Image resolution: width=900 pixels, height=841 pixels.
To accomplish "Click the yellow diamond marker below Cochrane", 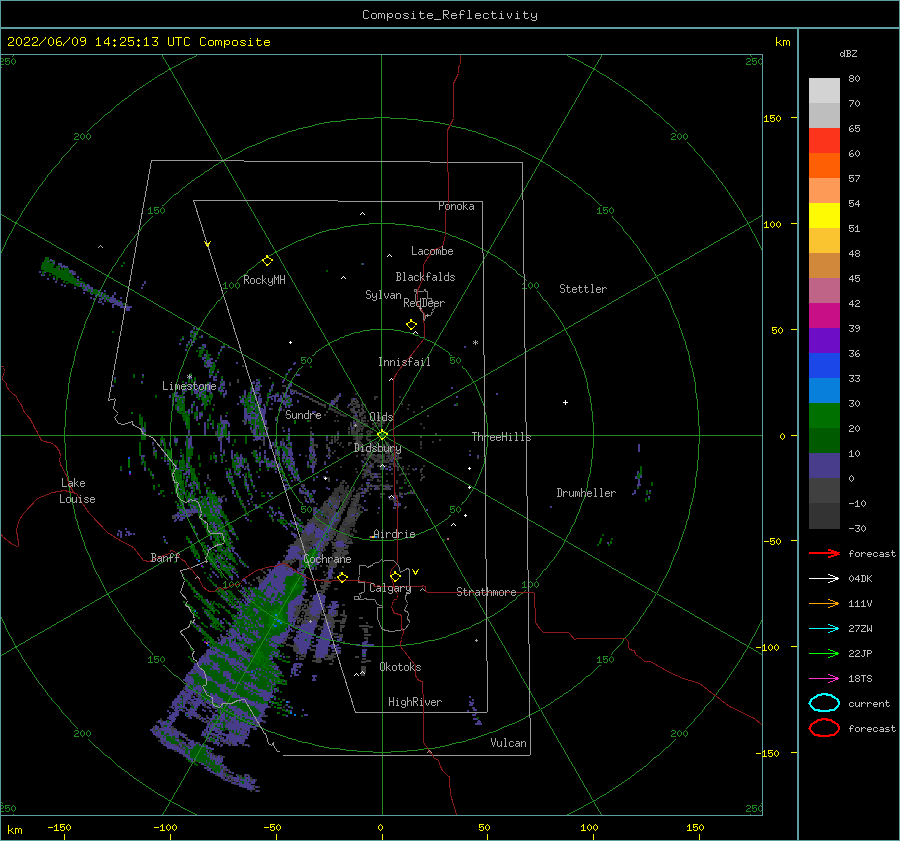I will tap(342, 577).
